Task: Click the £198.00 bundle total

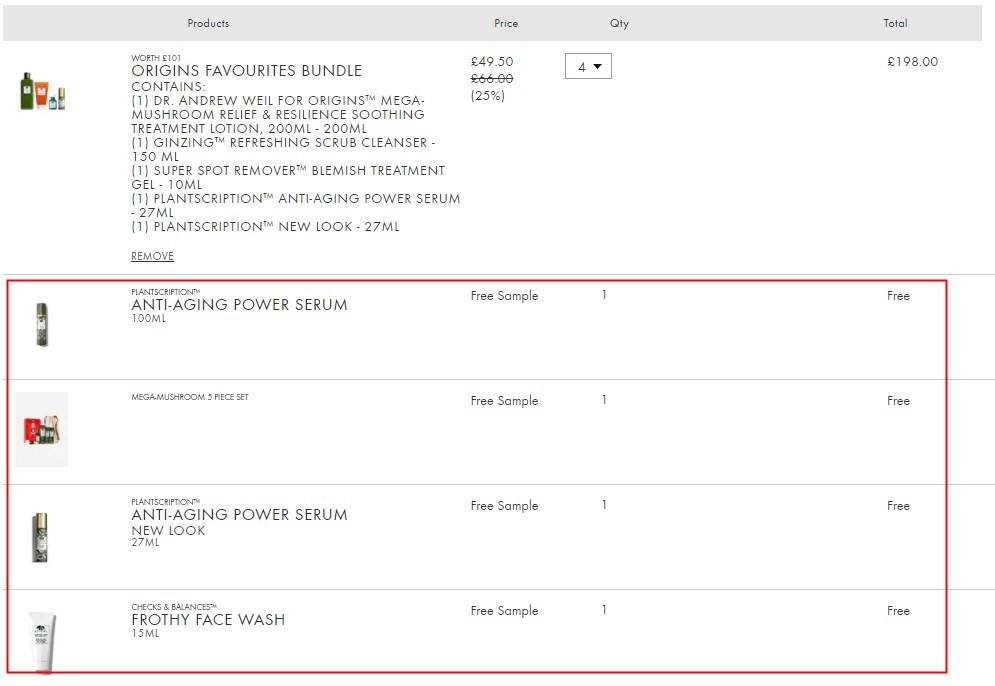Action: (x=913, y=62)
